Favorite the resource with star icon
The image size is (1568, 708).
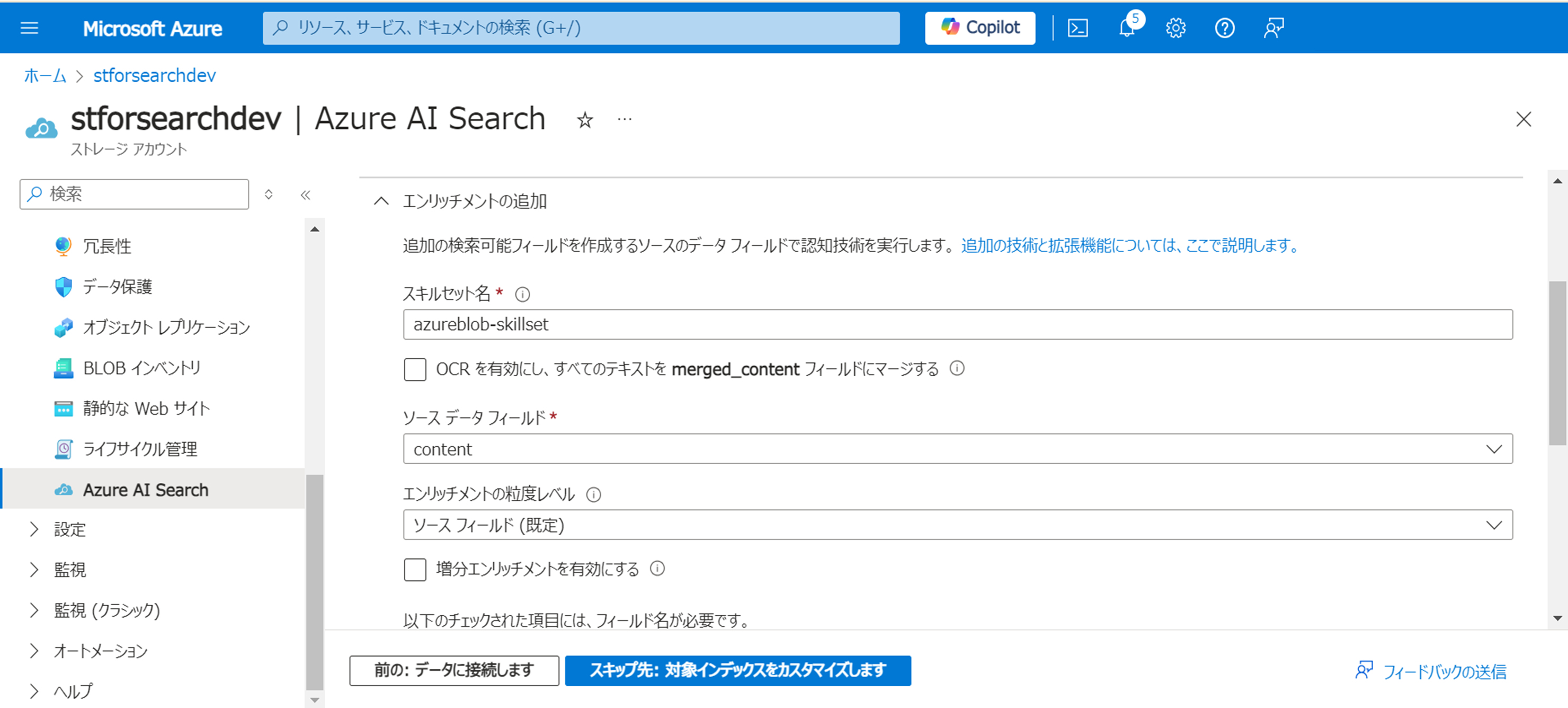tap(584, 120)
